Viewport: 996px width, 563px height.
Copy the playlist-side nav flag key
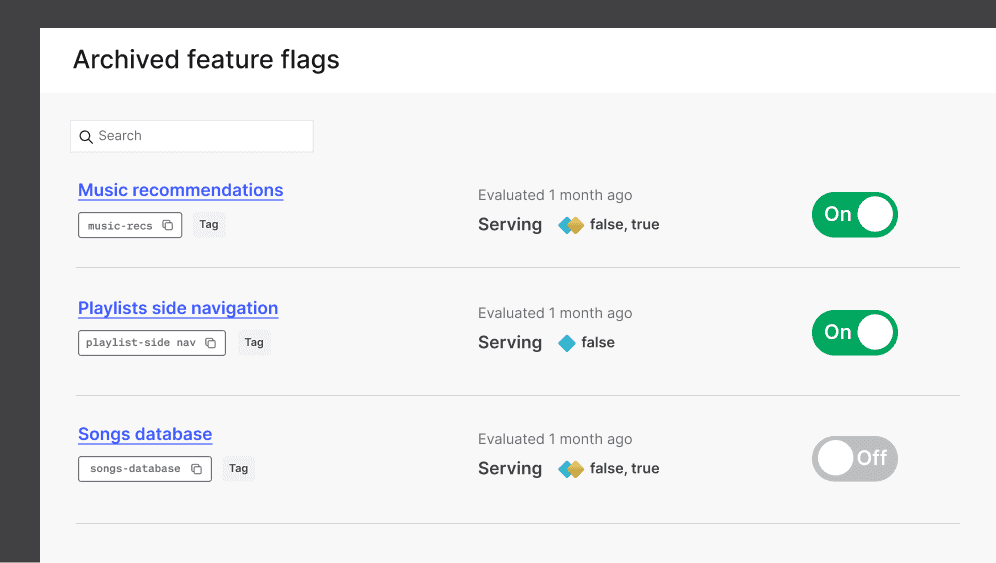[x=211, y=343]
